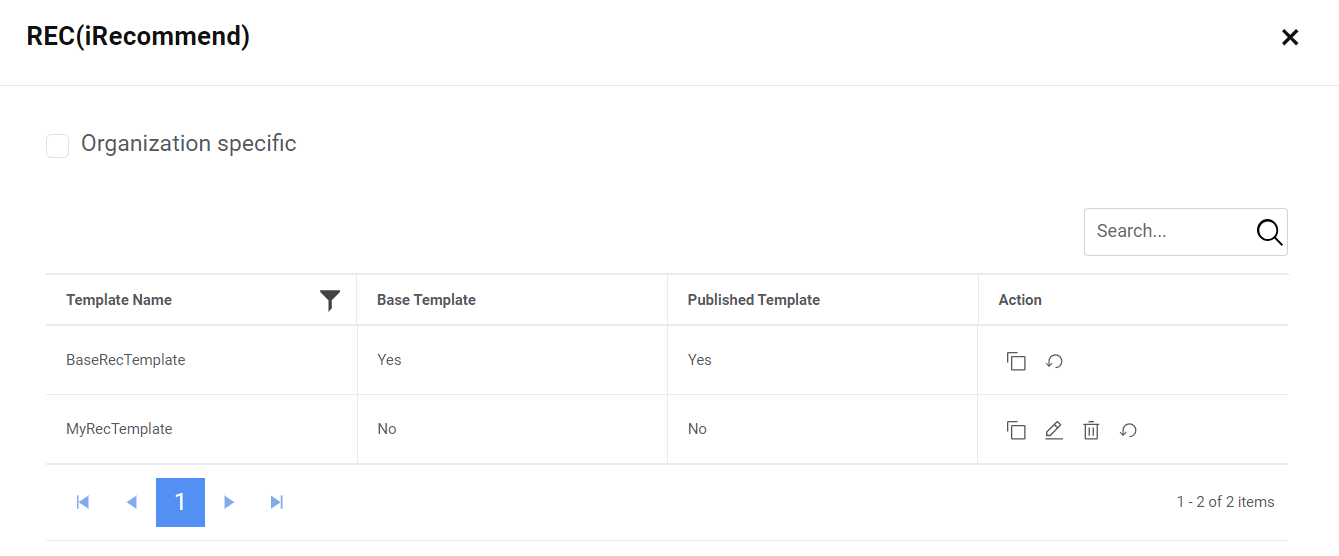Sort by the Base Template column header
The width and height of the screenshot is (1339, 556).
[x=426, y=300]
